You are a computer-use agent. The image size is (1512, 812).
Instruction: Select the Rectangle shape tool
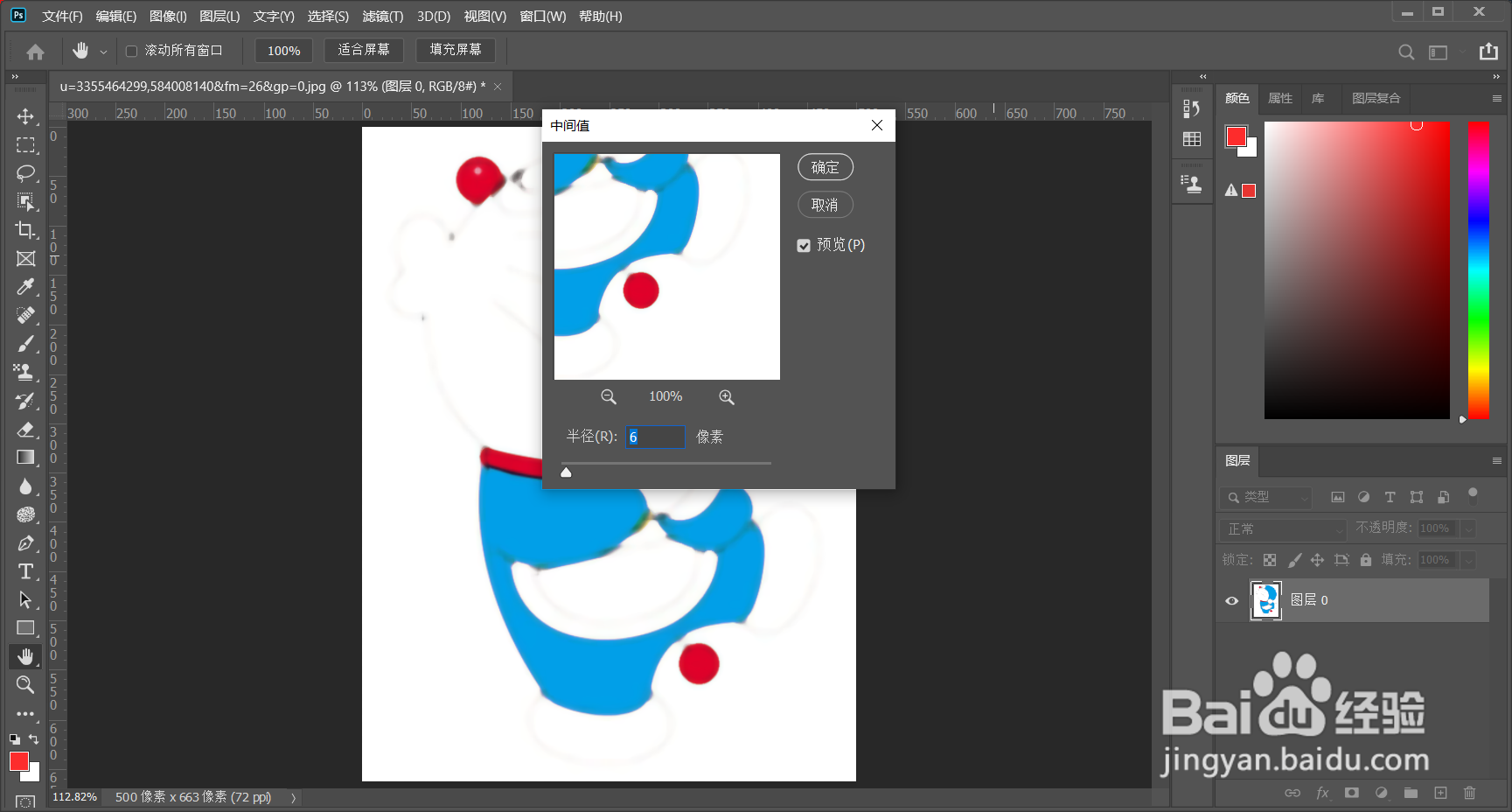point(25,628)
